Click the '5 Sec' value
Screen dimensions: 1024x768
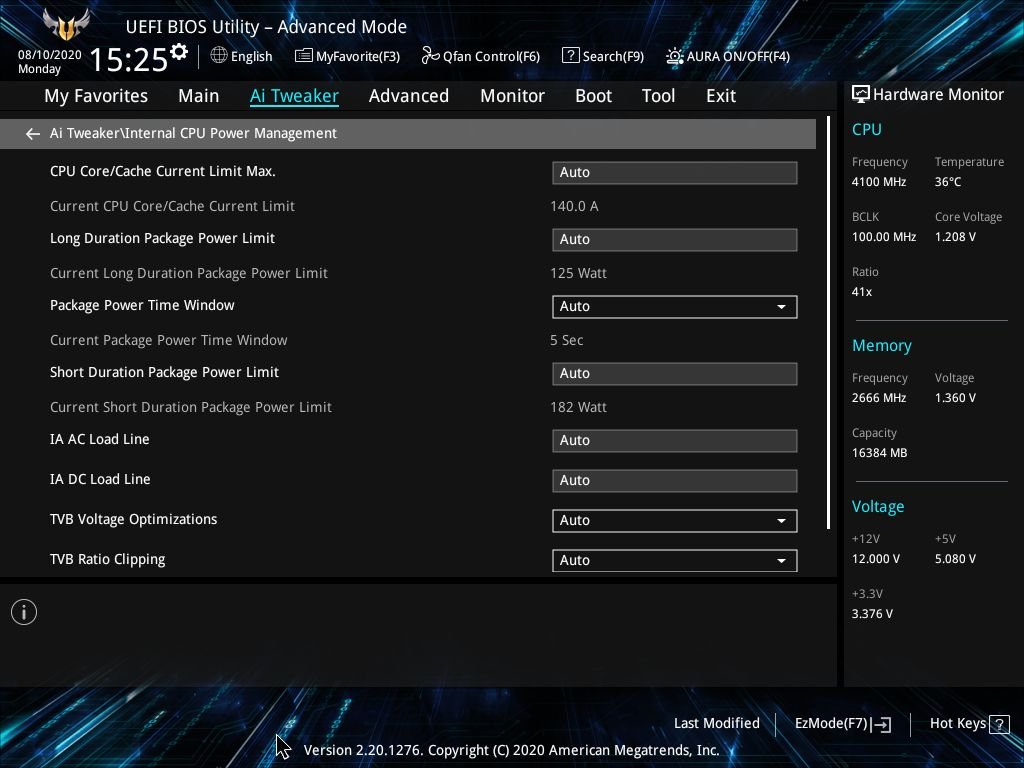click(x=566, y=340)
